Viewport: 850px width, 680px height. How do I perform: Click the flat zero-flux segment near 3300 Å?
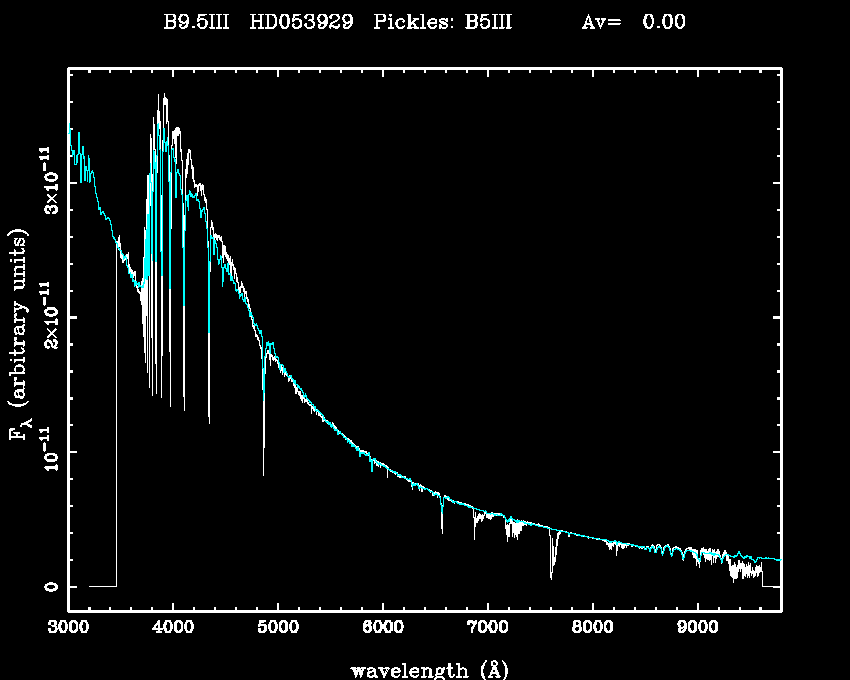(102, 586)
